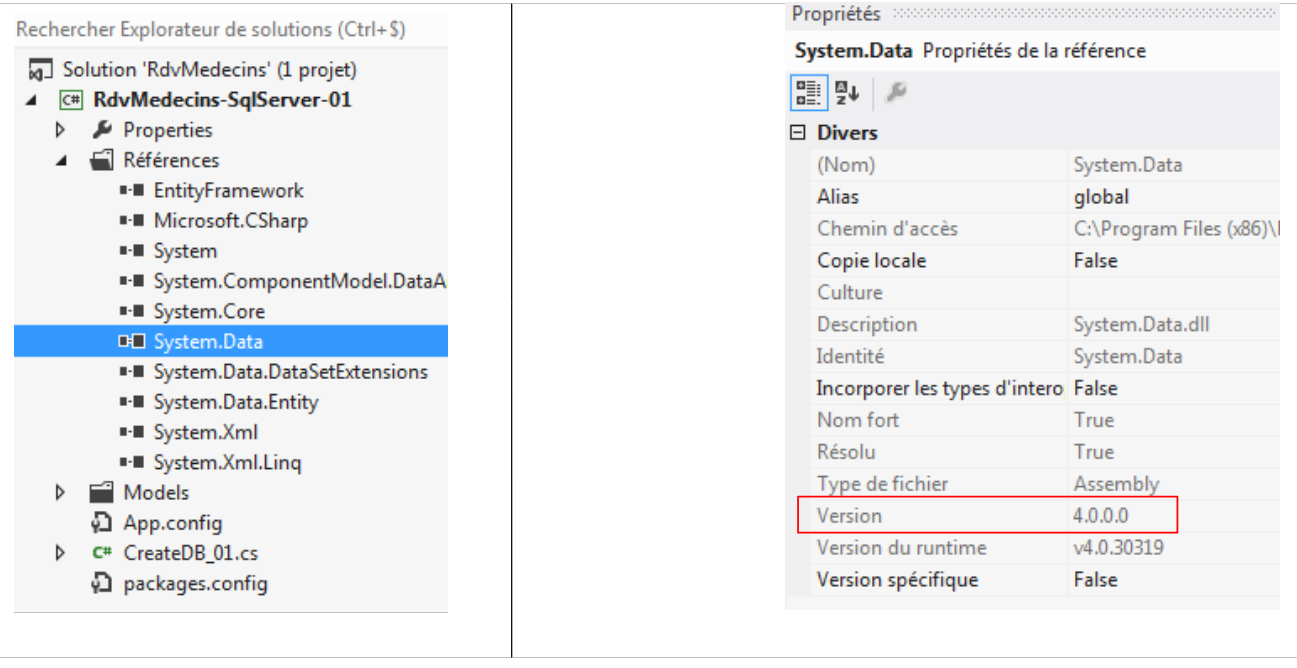Click the App.config file icon
This screenshot has width=1297, height=668.
(101, 523)
